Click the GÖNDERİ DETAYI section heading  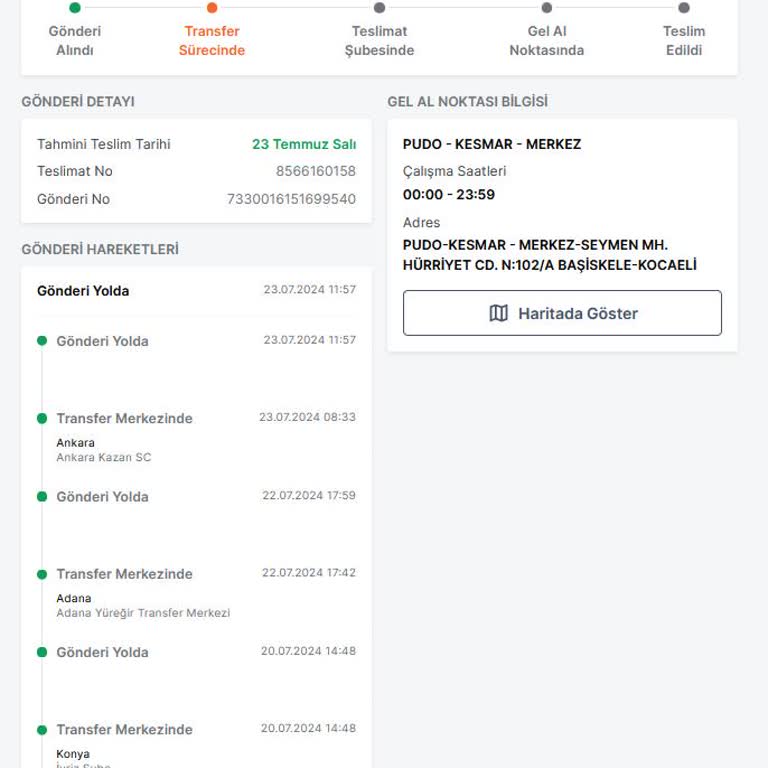(x=78, y=101)
